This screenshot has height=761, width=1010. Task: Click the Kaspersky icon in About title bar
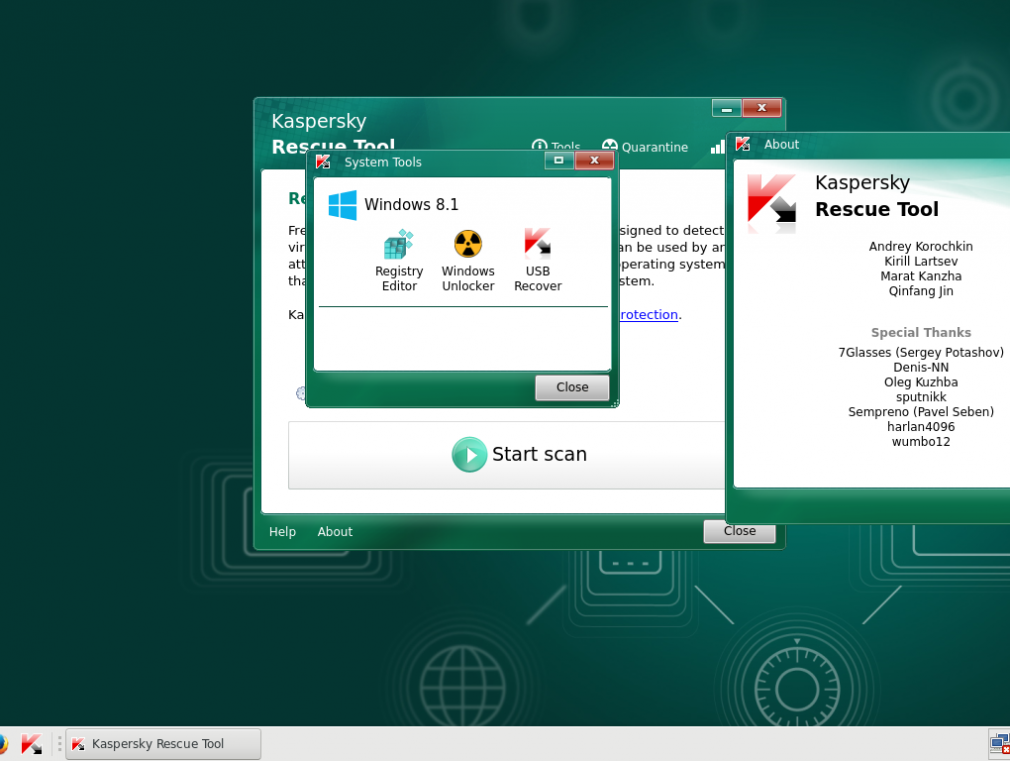click(743, 144)
